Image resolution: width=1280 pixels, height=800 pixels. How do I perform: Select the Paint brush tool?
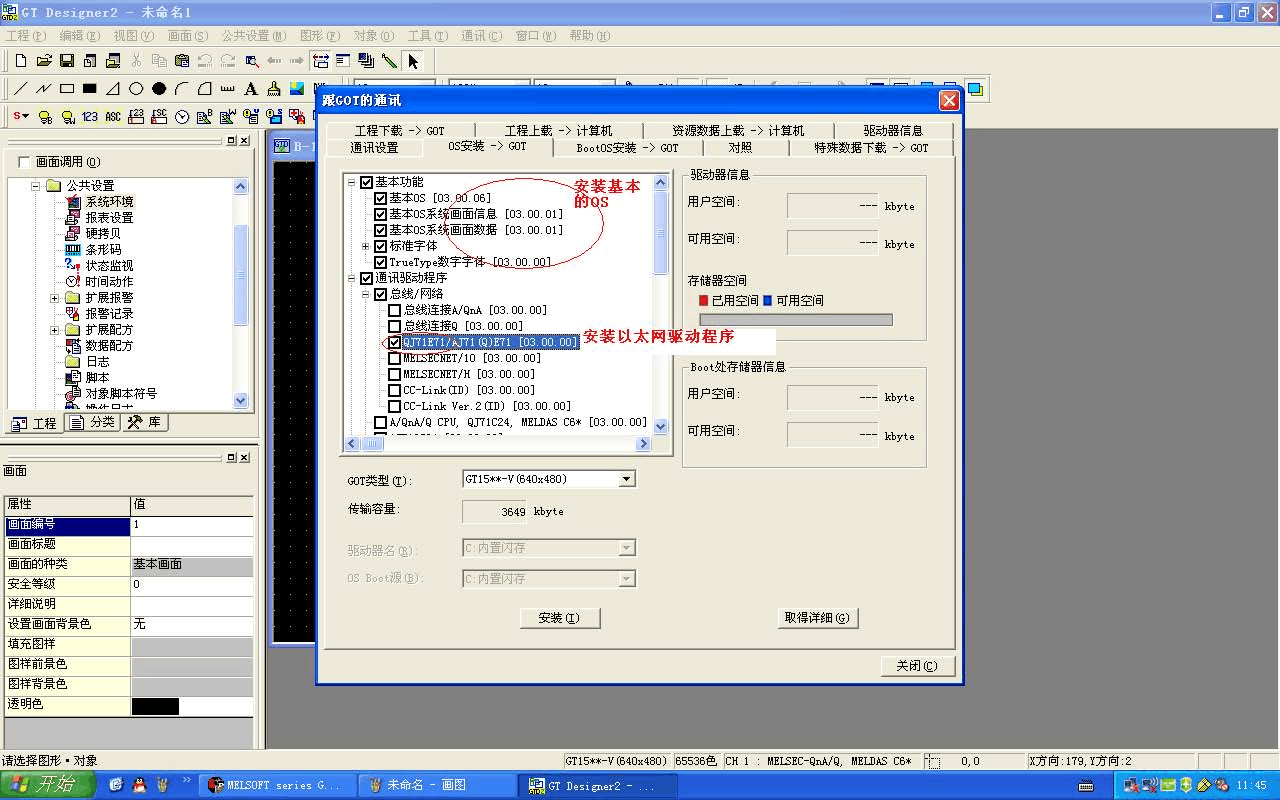(274, 89)
